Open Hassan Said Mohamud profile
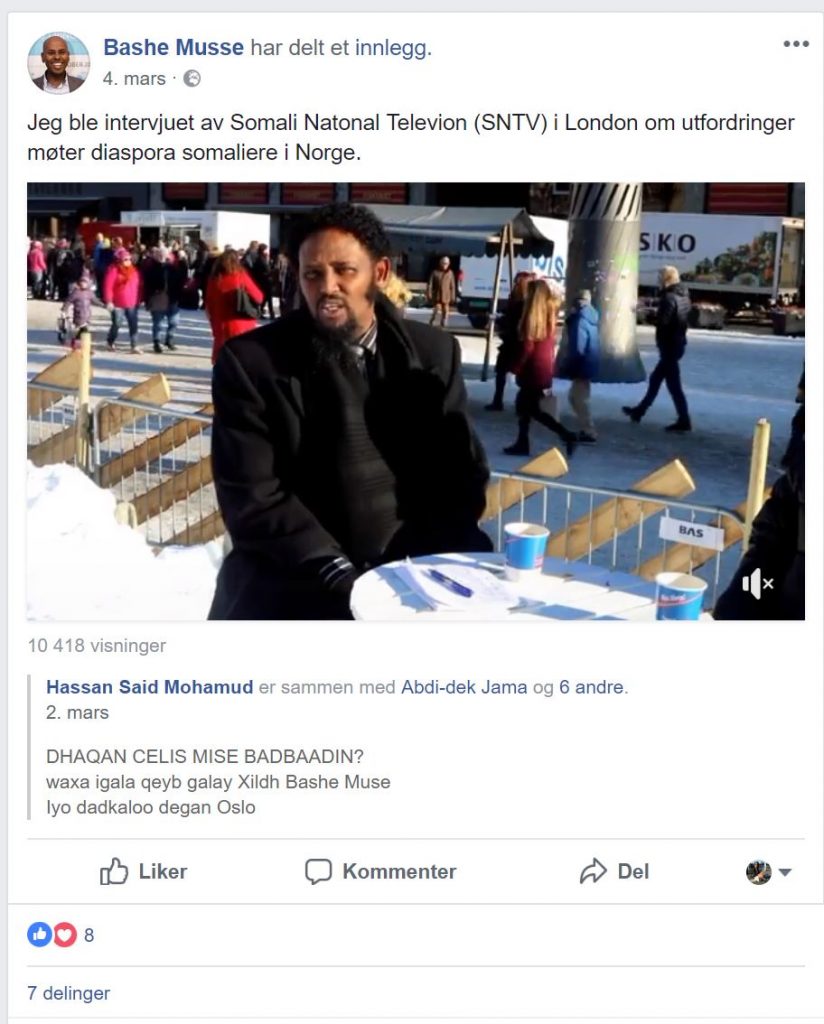Screen dimensions: 824x1024 tap(150, 687)
